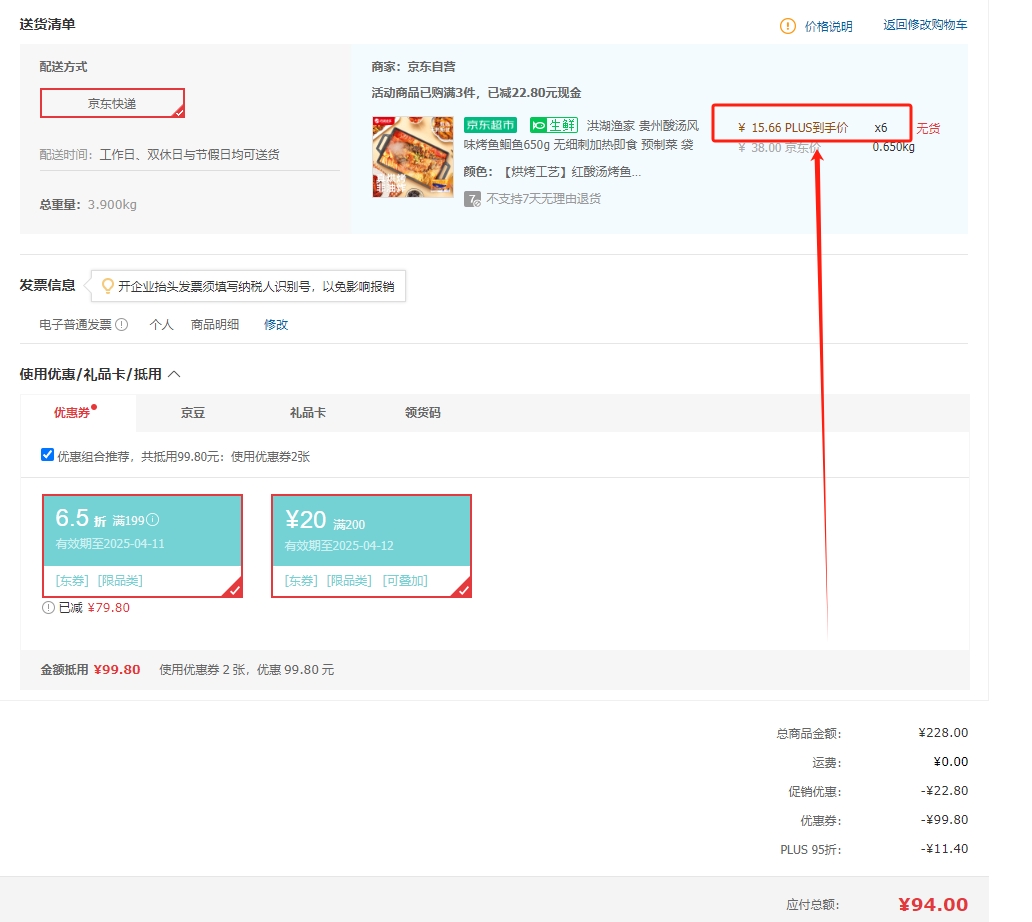
Task: Click the 配送时间 delivery time text
Action: pos(159,155)
